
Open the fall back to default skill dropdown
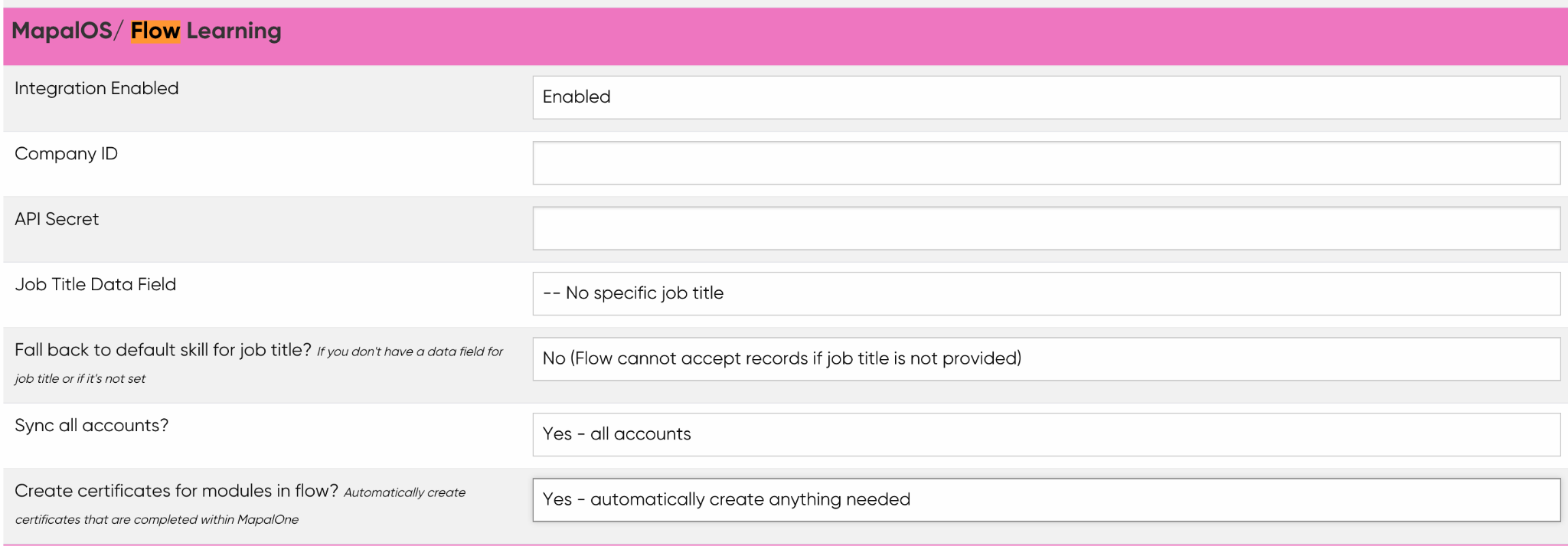tap(1046, 359)
